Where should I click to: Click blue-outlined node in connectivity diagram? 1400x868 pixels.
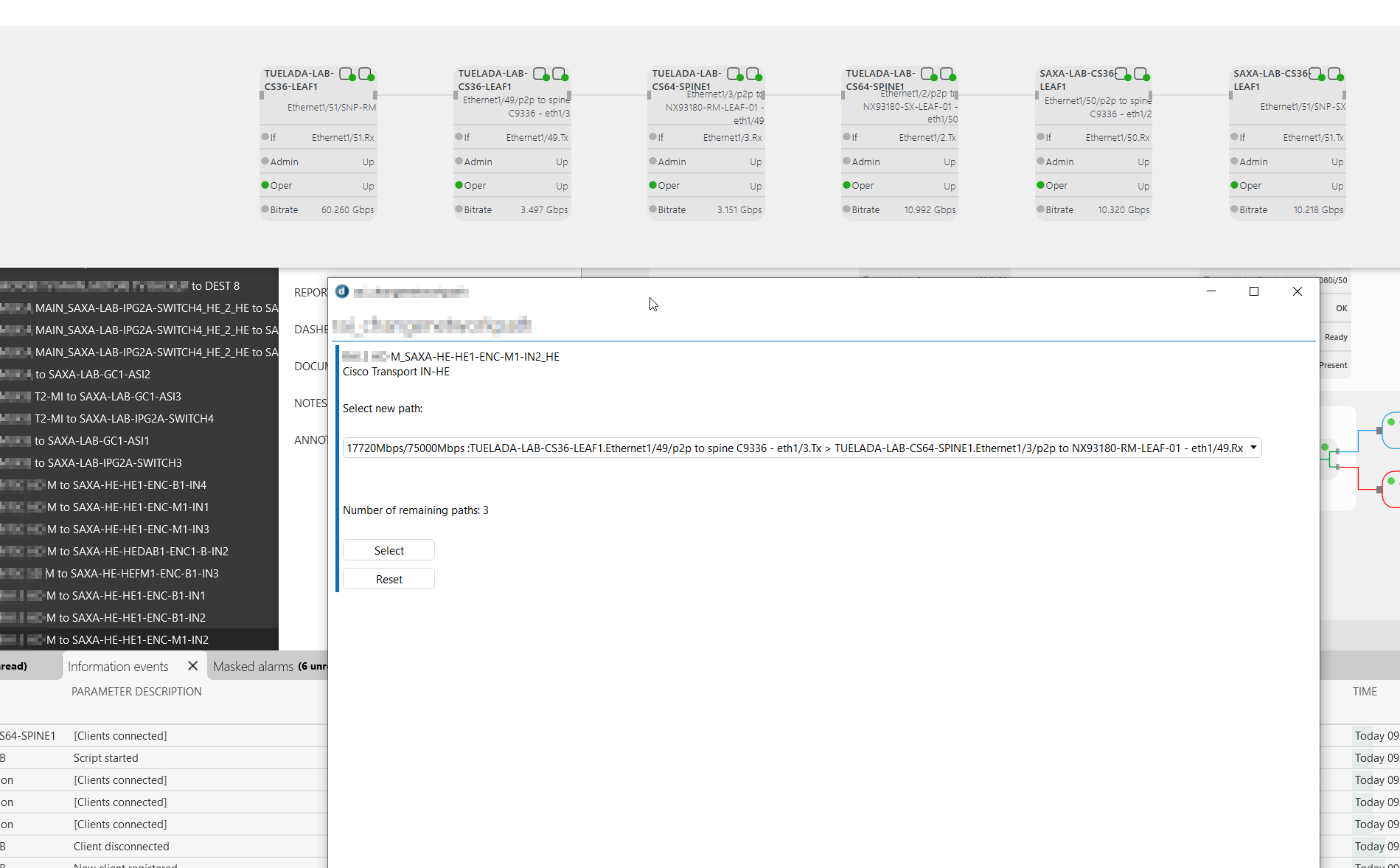pyautogui.click(x=1391, y=431)
